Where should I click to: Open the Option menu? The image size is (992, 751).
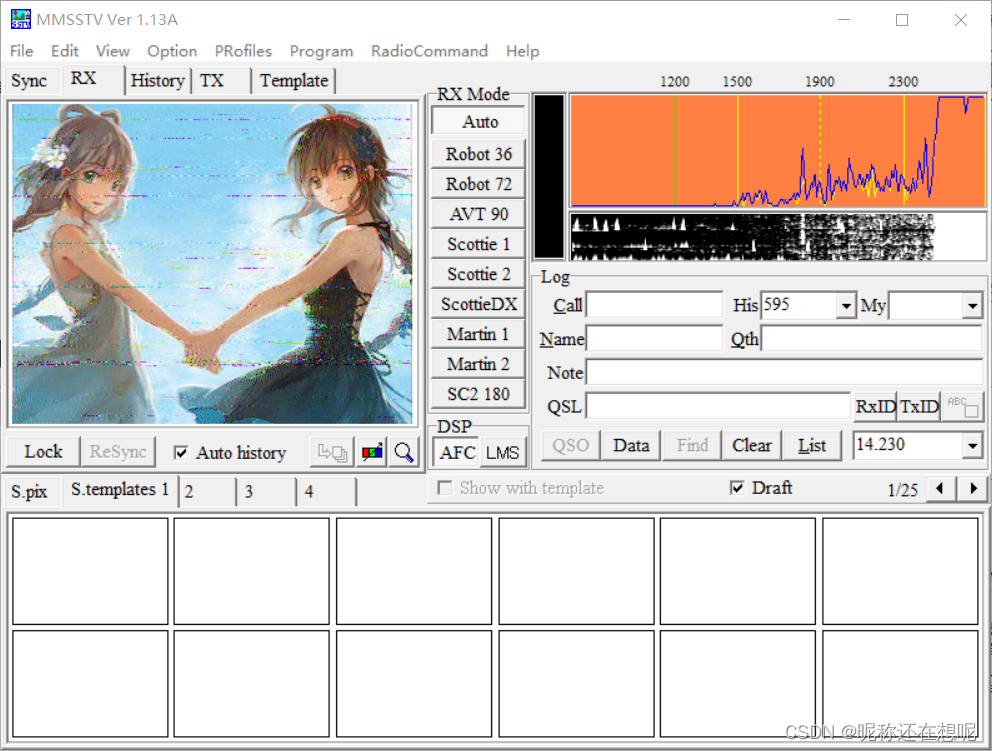[172, 51]
